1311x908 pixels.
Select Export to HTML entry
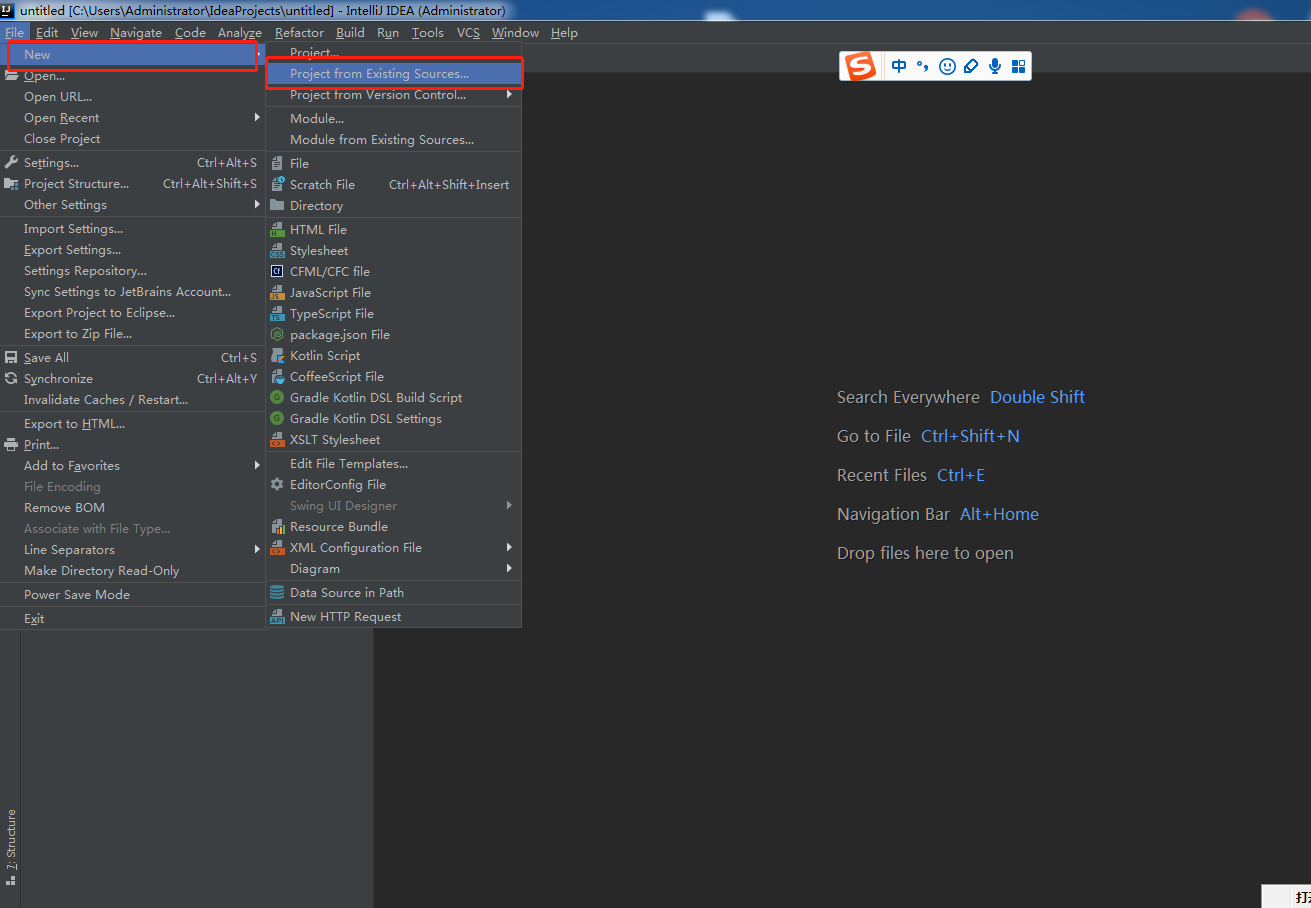(132, 424)
